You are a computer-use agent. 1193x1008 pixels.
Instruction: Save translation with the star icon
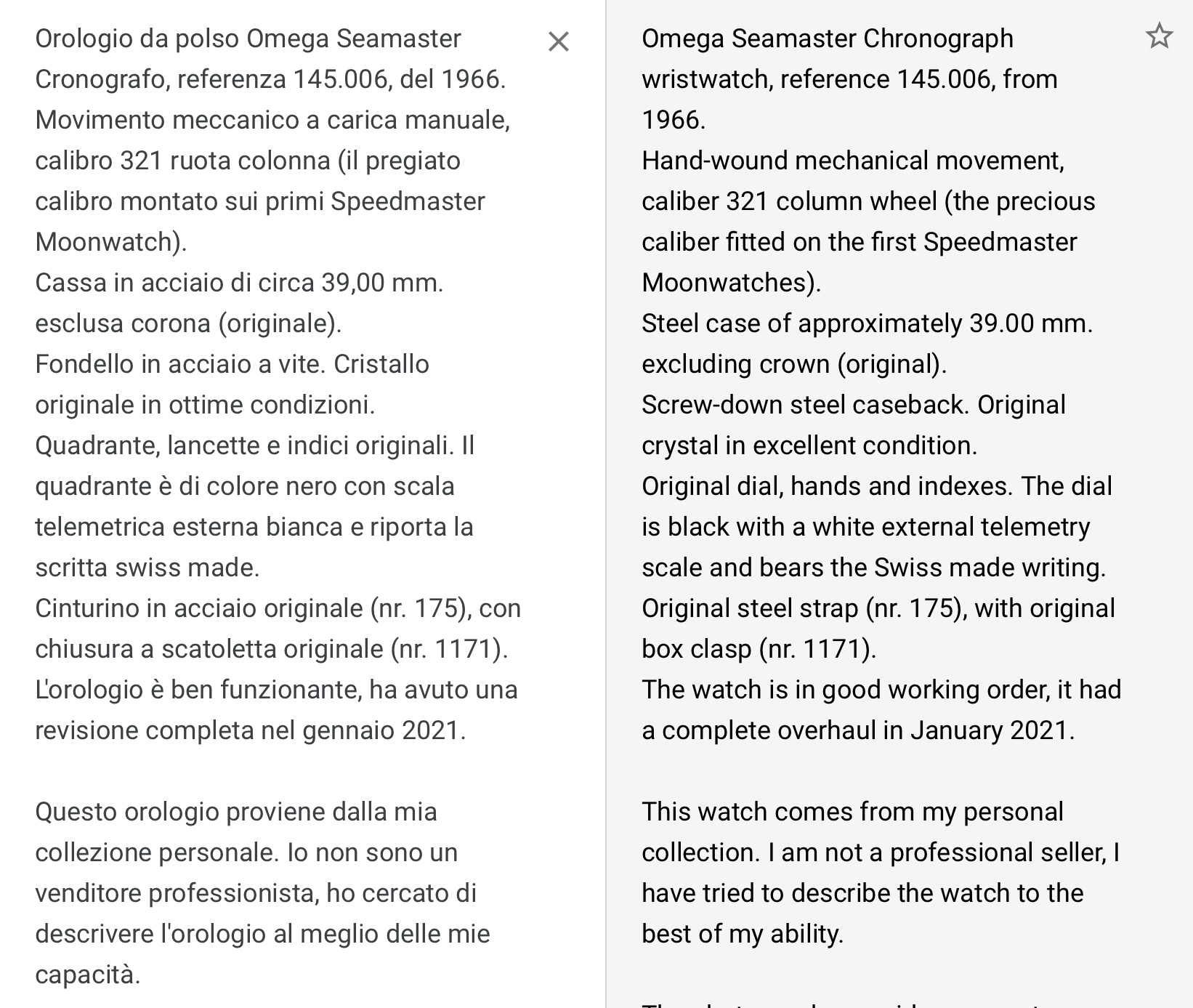(x=1159, y=36)
